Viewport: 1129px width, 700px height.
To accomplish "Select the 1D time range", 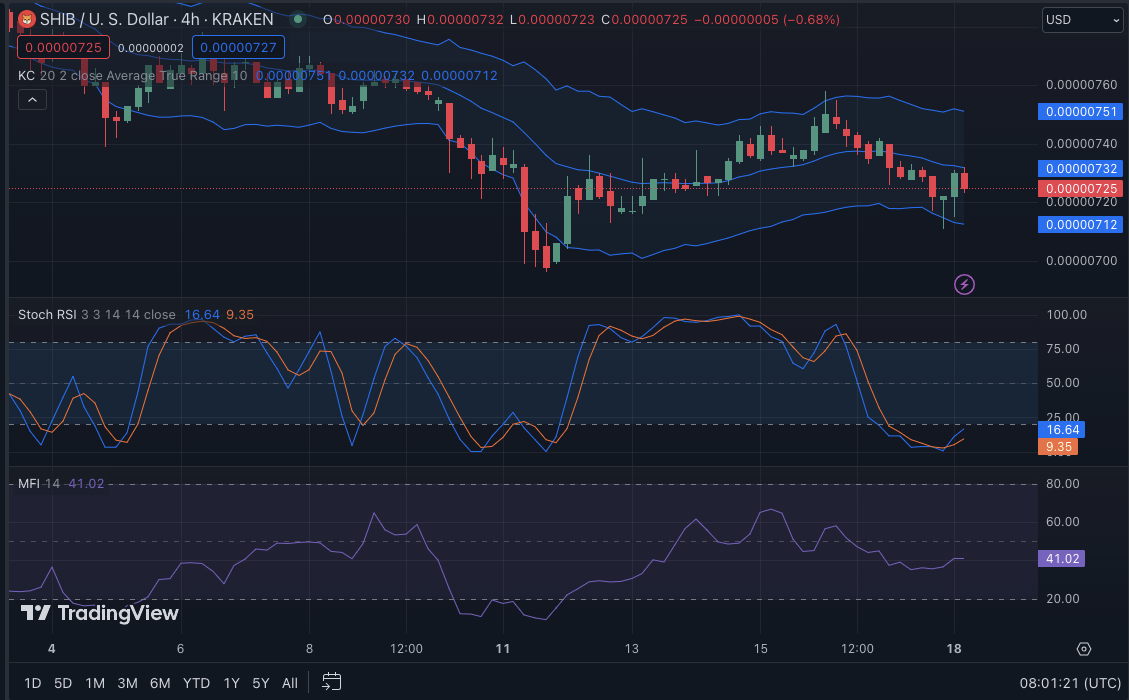I will (x=32, y=683).
